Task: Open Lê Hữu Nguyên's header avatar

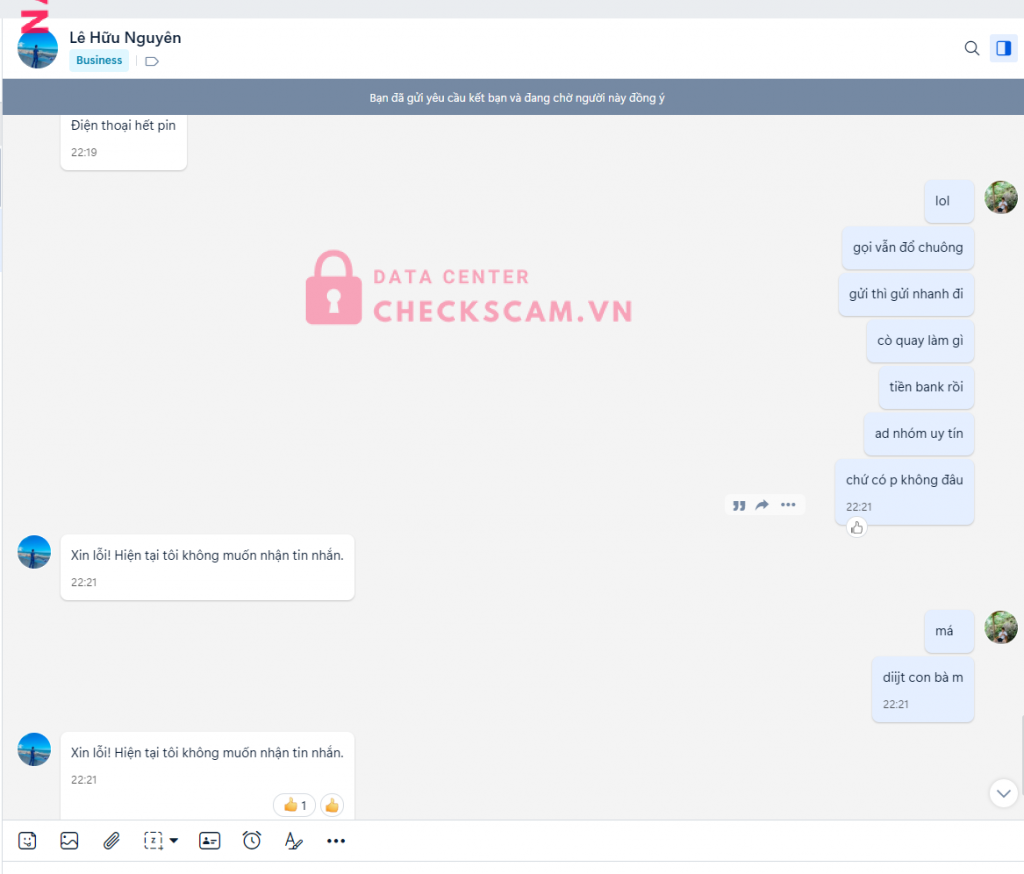Action: tap(38, 49)
